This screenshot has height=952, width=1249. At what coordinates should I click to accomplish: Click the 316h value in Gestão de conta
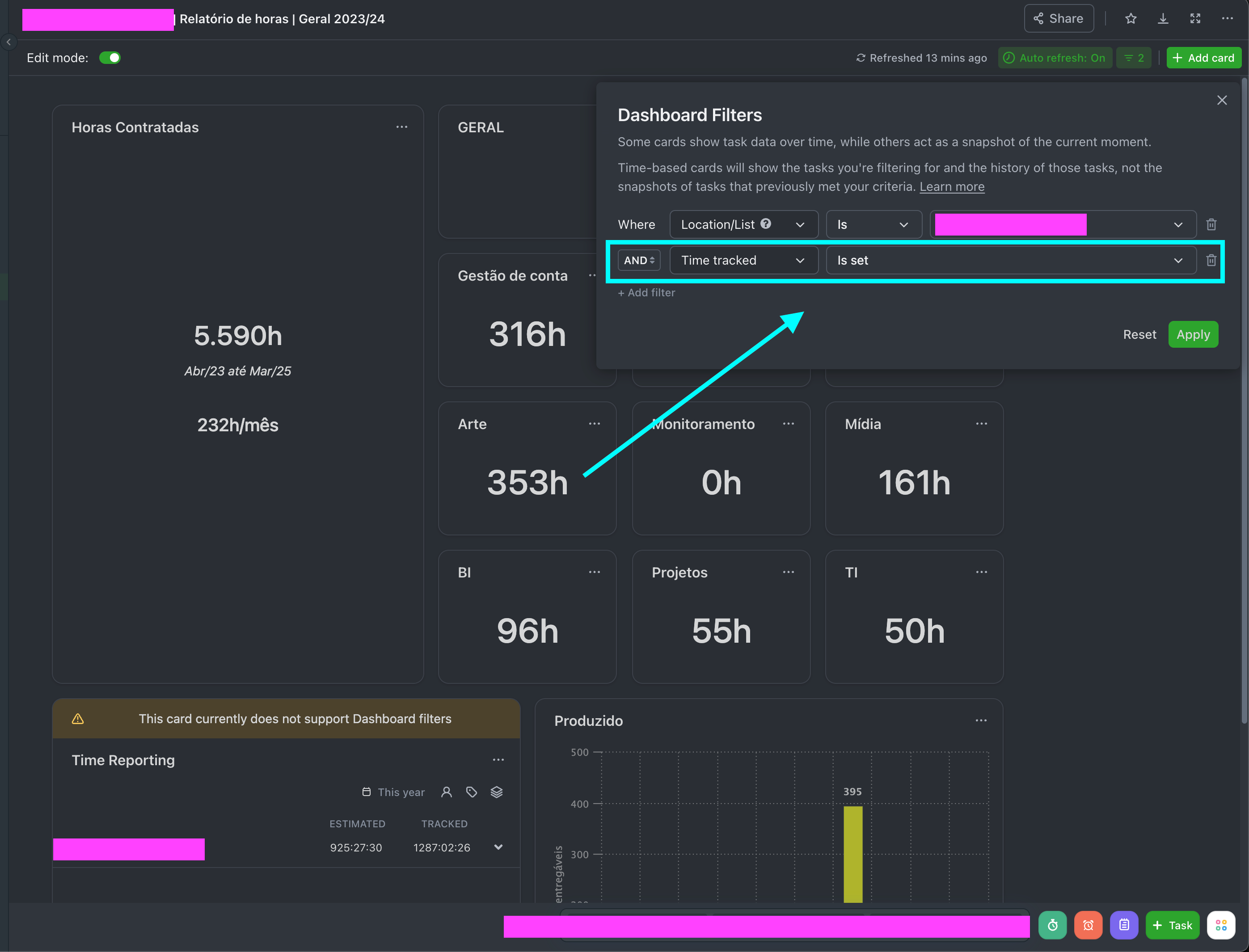[527, 334]
